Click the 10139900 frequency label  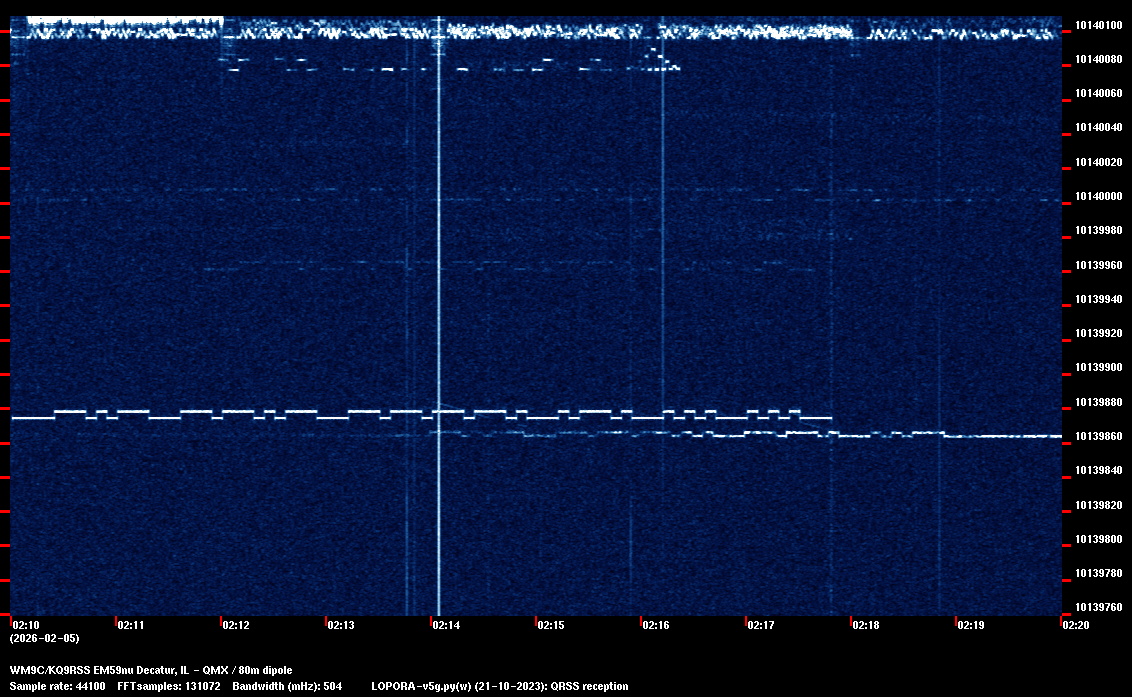point(1097,368)
